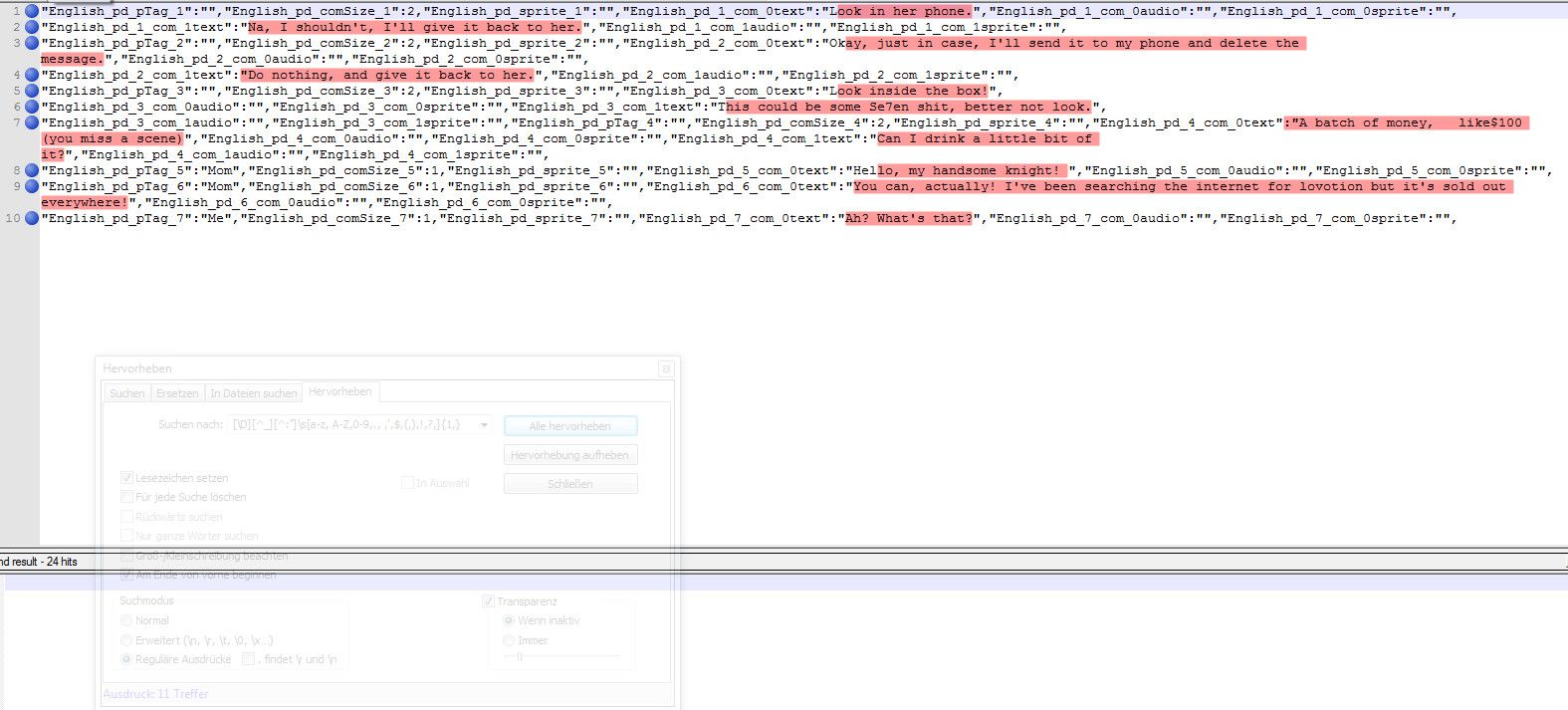1568x710 pixels.
Task: Click the 'Suchmodus' group label
Action: point(146,600)
